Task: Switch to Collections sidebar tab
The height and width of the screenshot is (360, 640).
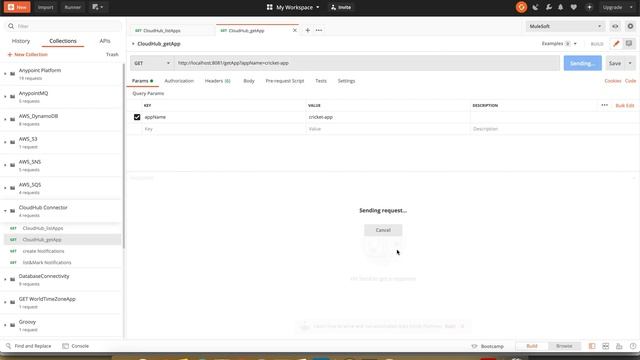Action: click(x=63, y=41)
